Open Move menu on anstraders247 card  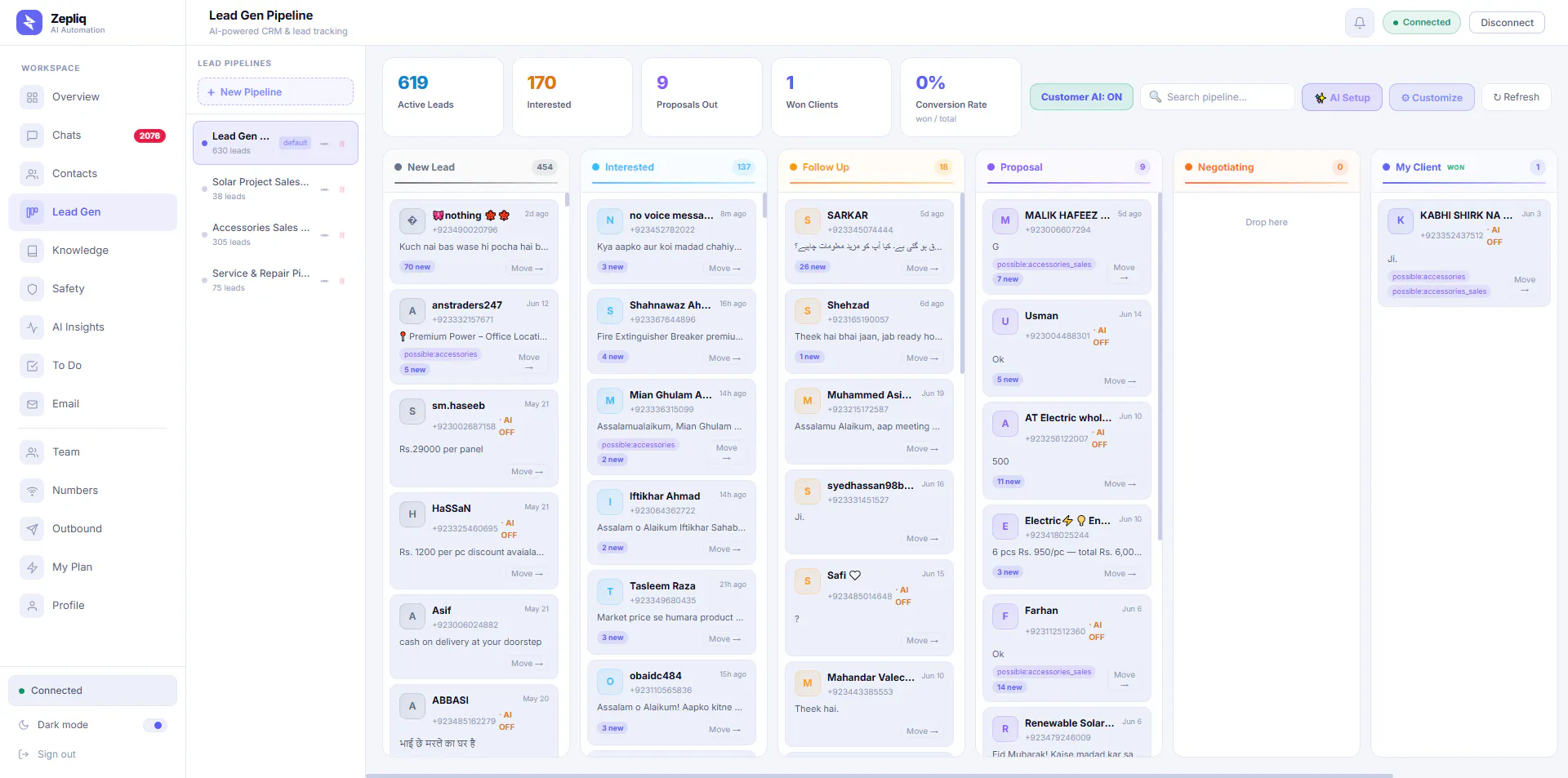[529, 362]
